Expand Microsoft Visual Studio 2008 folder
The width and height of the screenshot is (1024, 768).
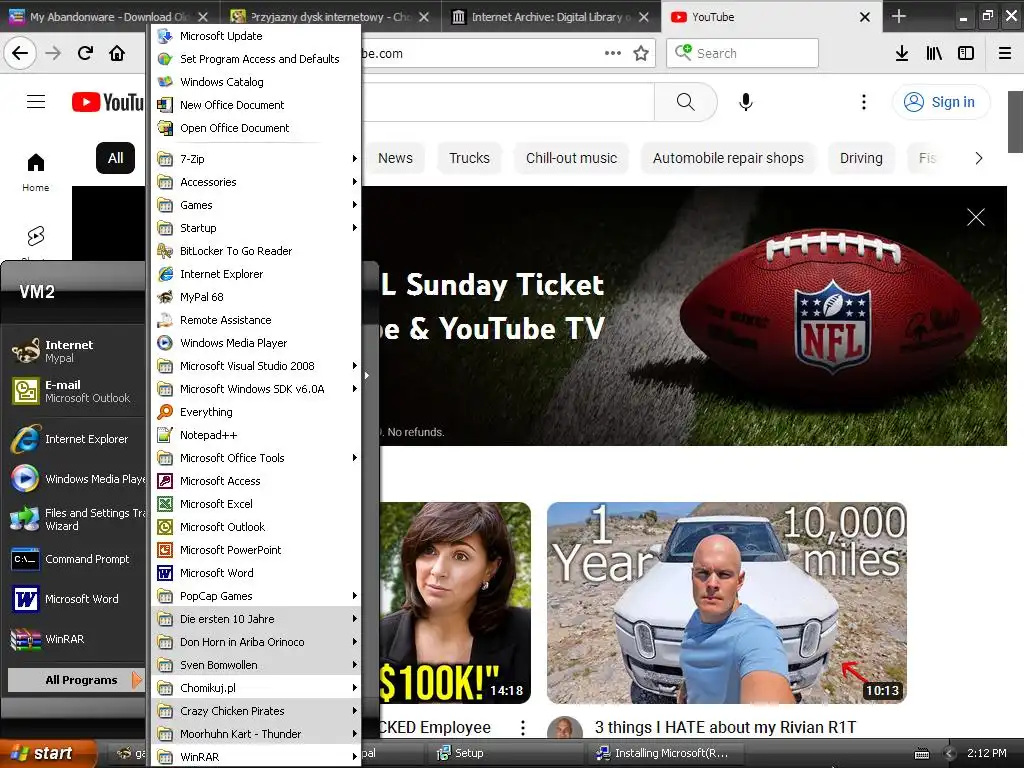(x=255, y=366)
